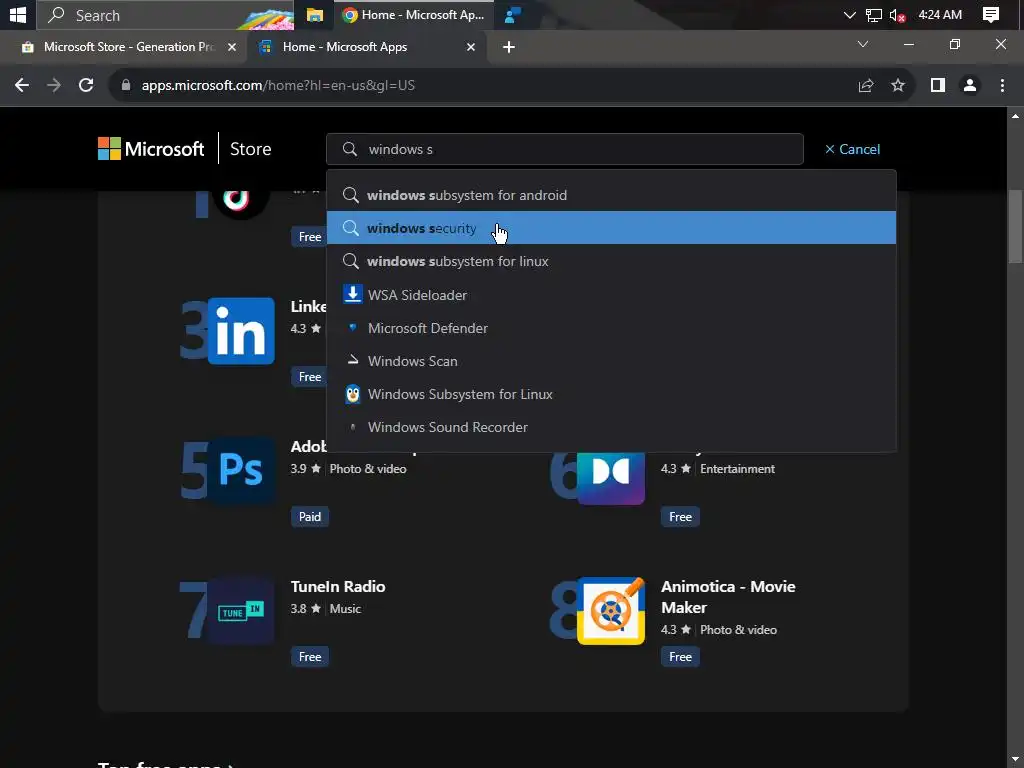Go back to the previous page
Viewport: 1024px width, 768px height.
tap(22, 85)
